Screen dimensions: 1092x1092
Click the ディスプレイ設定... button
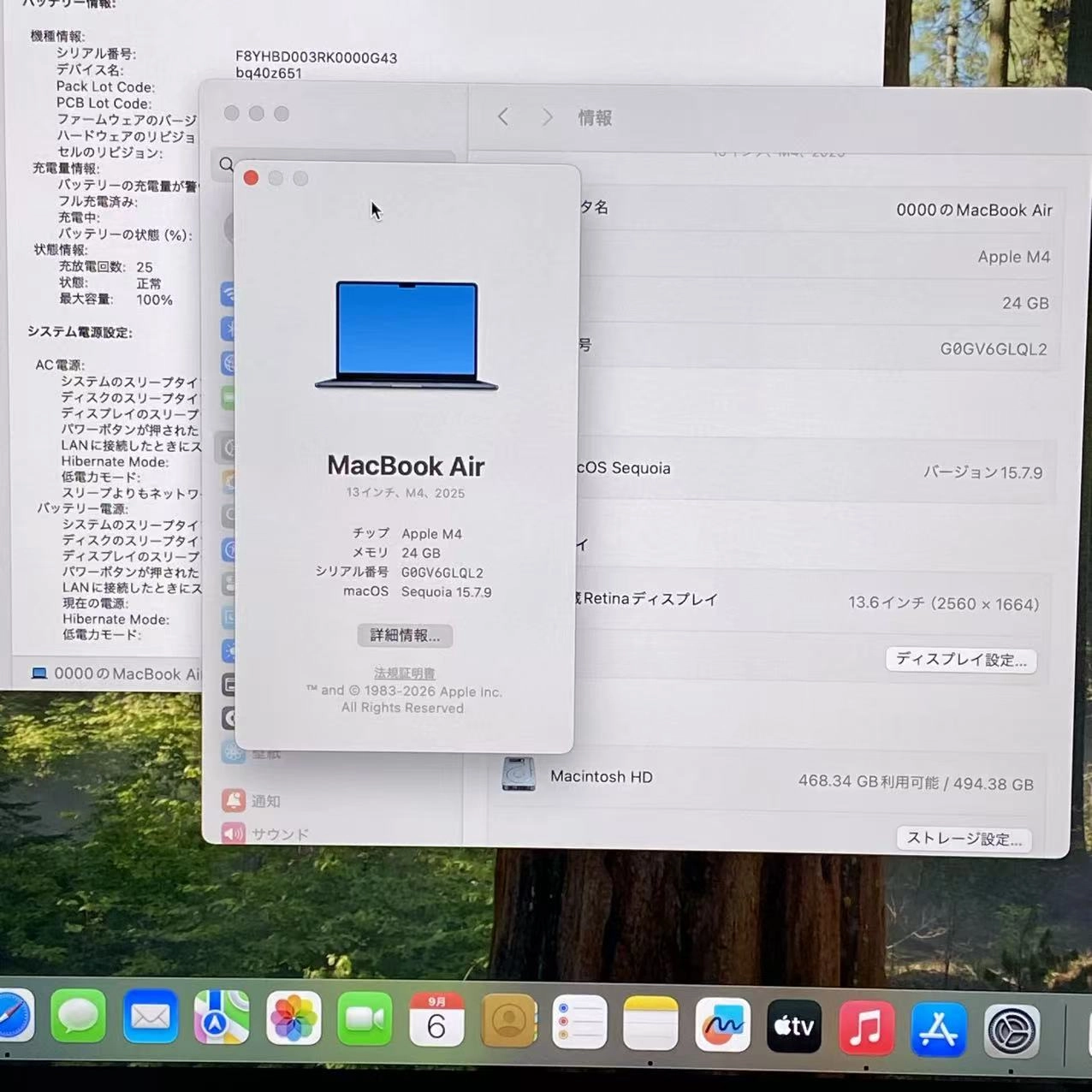click(961, 660)
